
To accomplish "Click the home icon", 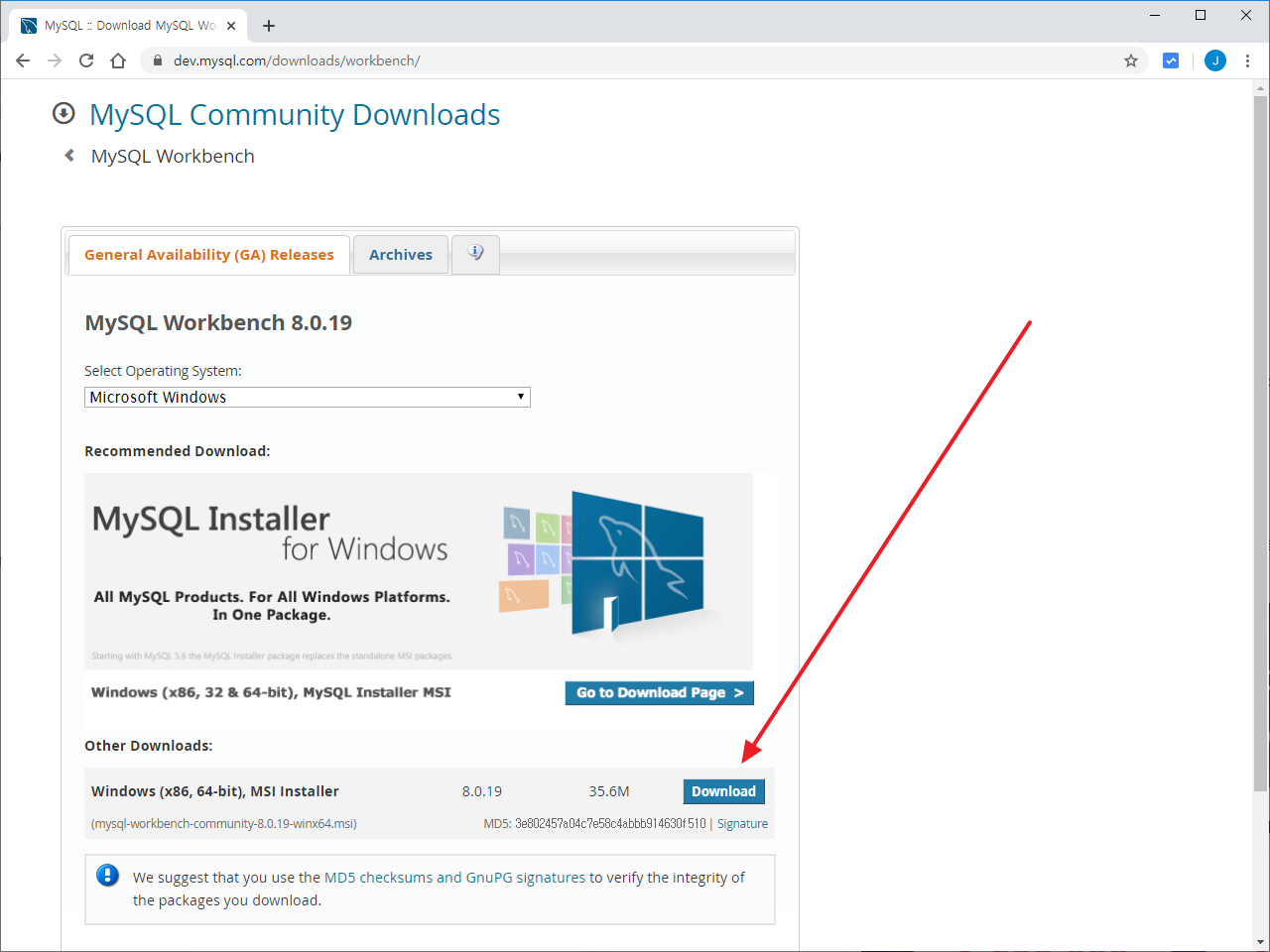I will (x=118, y=60).
